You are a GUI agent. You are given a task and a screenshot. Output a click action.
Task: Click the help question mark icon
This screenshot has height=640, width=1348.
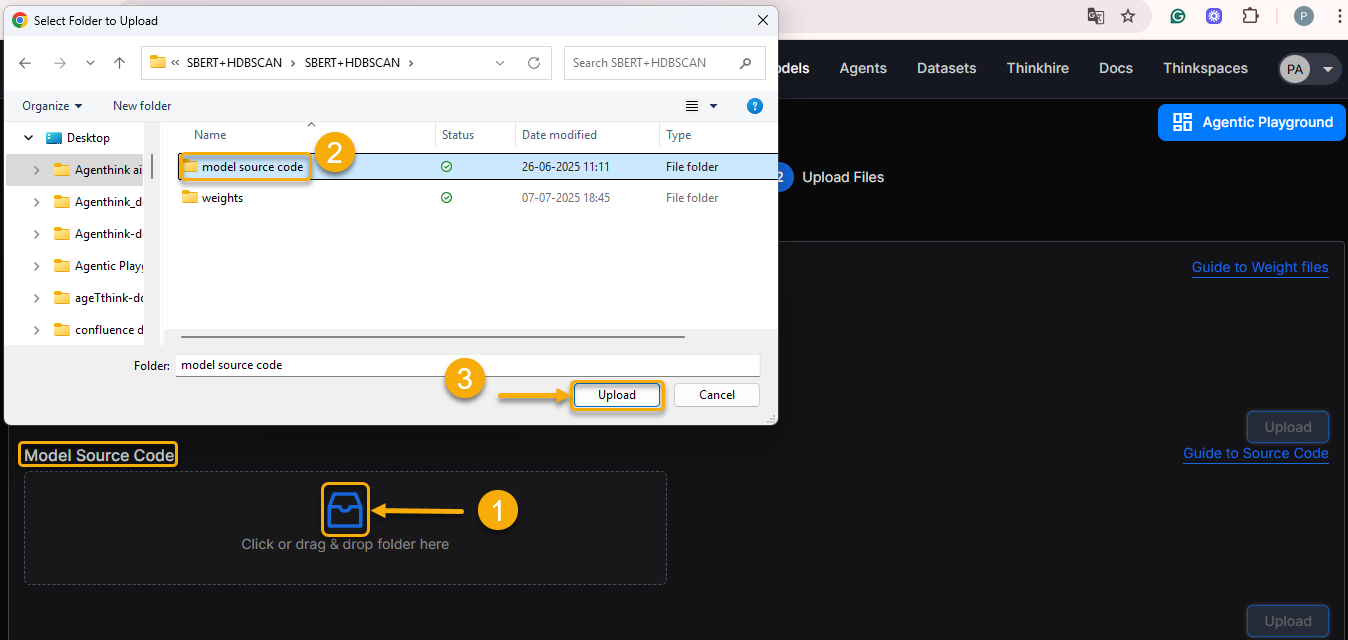point(755,106)
